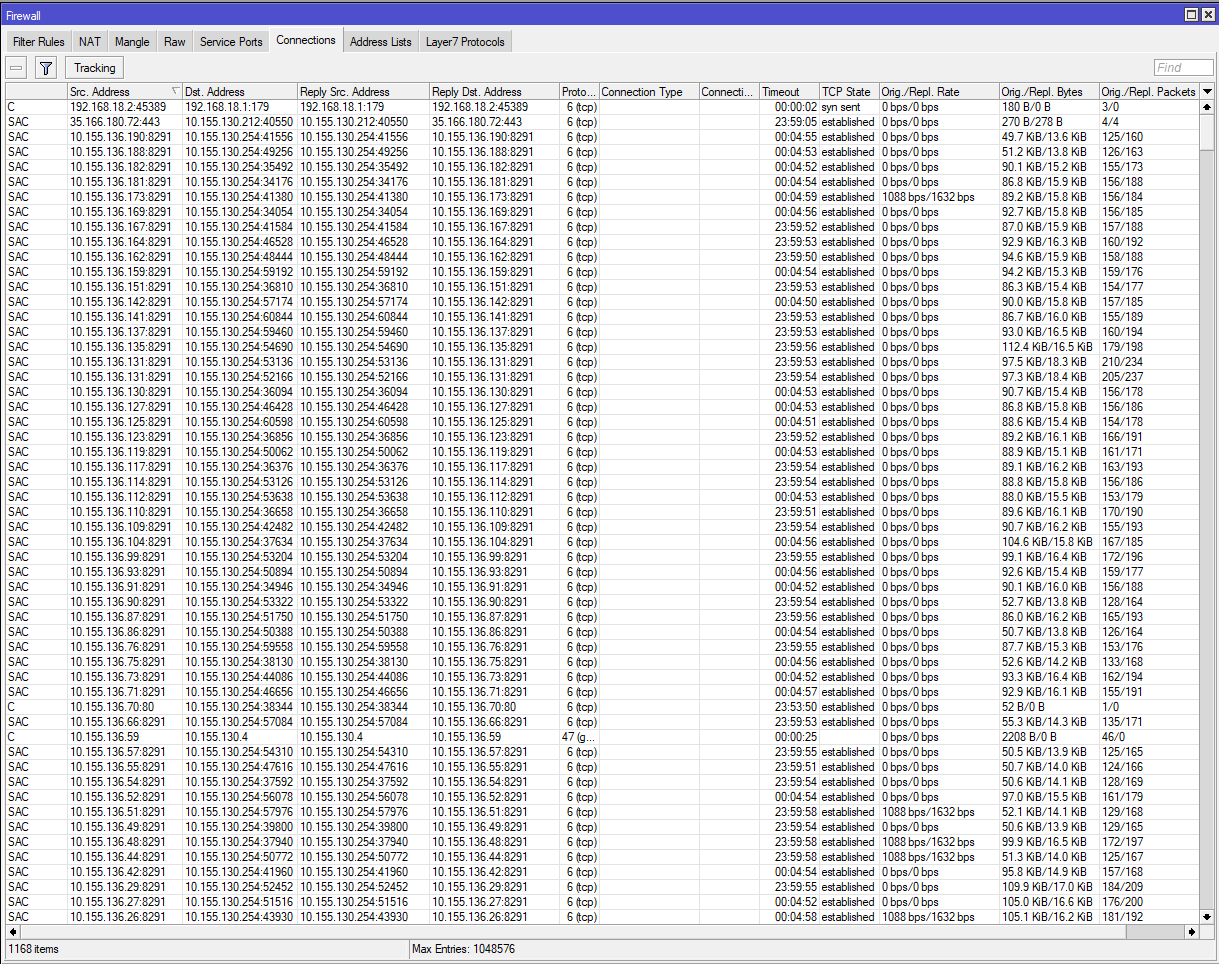Screen dimensions: 1219x964
Task: Click vertical scrollbar up arrow
Action: (x=1207, y=106)
